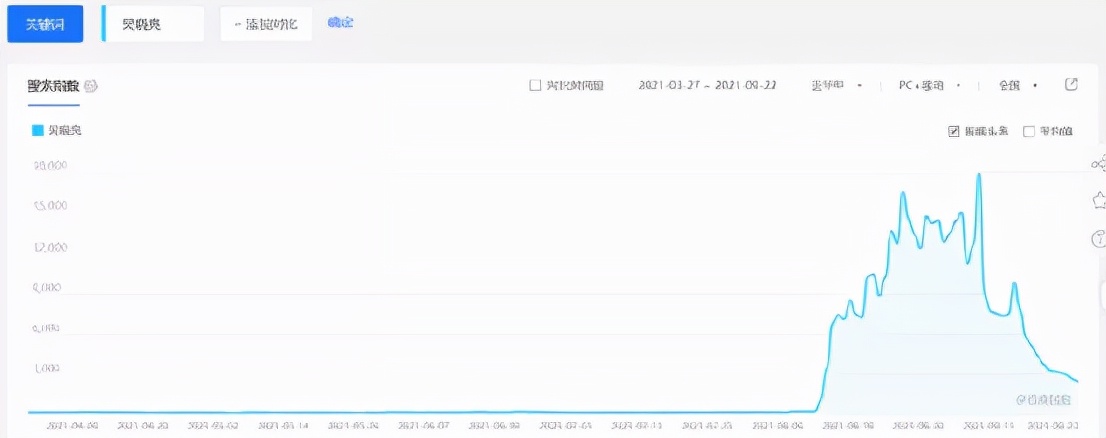Expand the PC+mobile device dropdown
The width and height of the screenshot is (1106, 438).
(929, 86)
